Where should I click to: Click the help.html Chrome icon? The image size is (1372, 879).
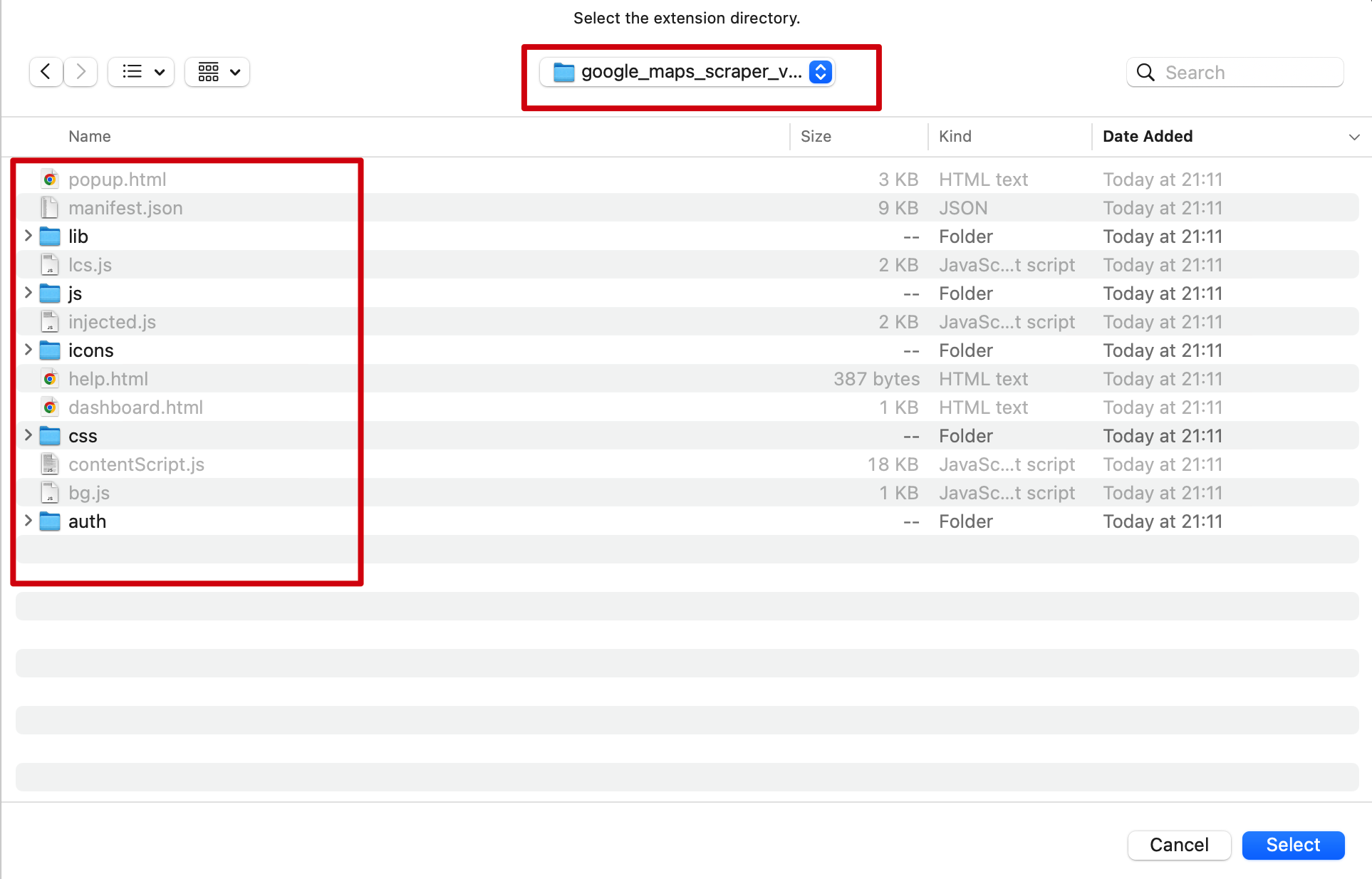point(50,378)
